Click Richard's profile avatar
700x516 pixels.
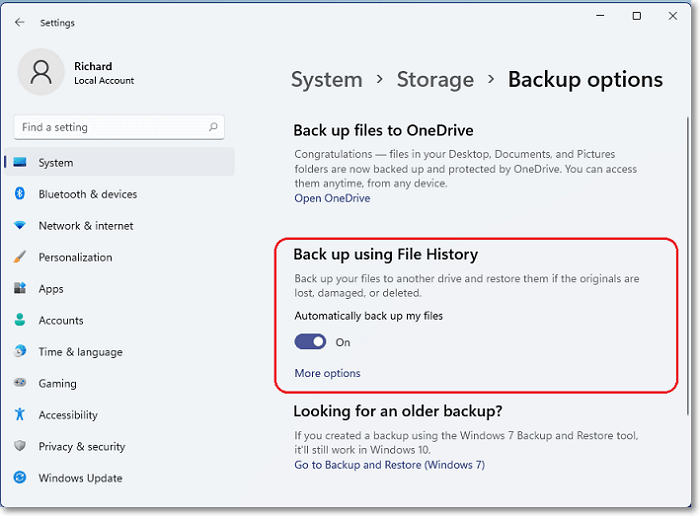(41, 73)
